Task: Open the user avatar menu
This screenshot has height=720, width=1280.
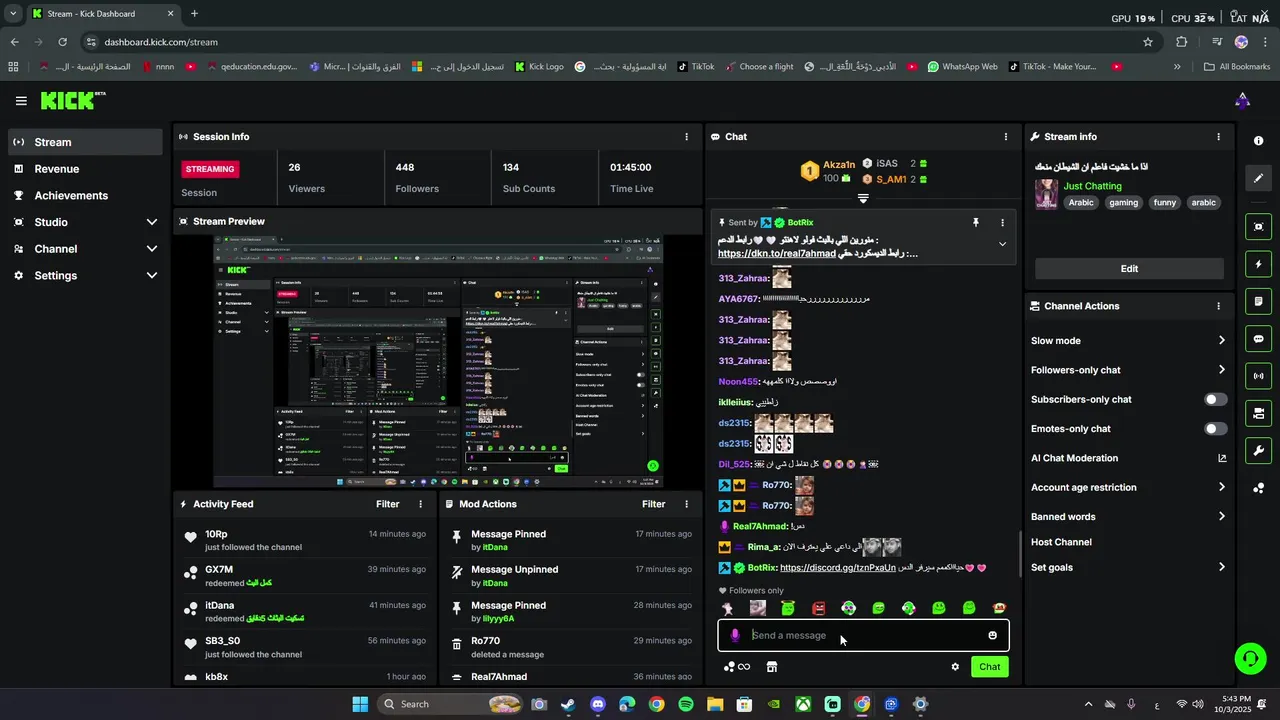Action: pos(1242,100)
